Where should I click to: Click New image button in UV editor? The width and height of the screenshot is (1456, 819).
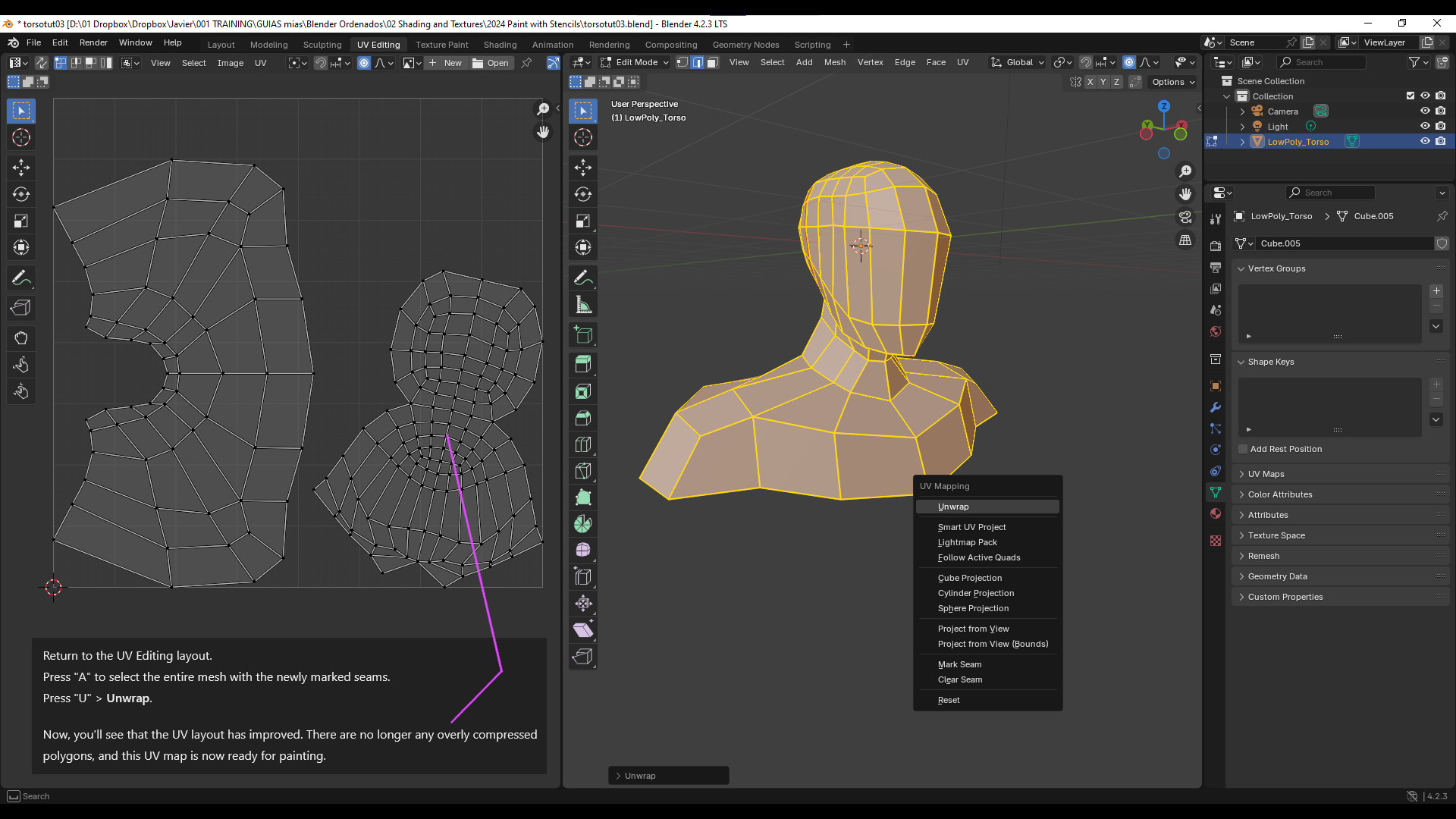point(445,63)
